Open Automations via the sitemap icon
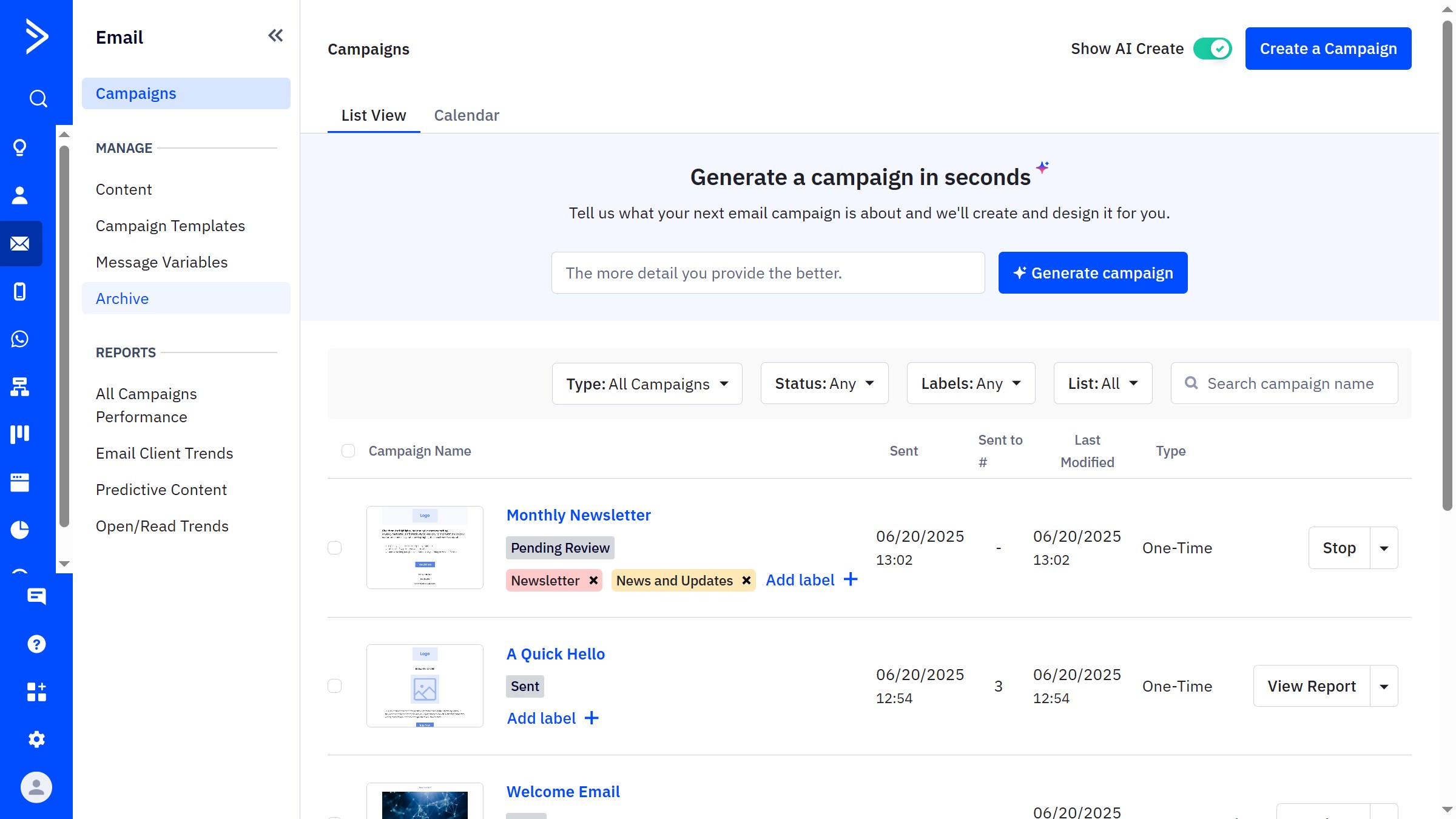 (x=20, y=388)
